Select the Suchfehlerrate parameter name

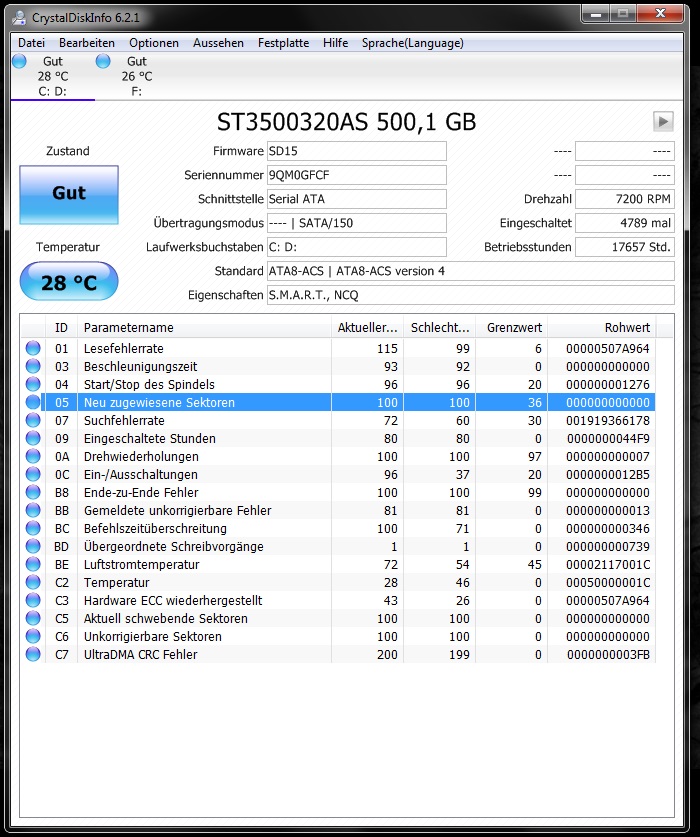click(x=124, y=421)
